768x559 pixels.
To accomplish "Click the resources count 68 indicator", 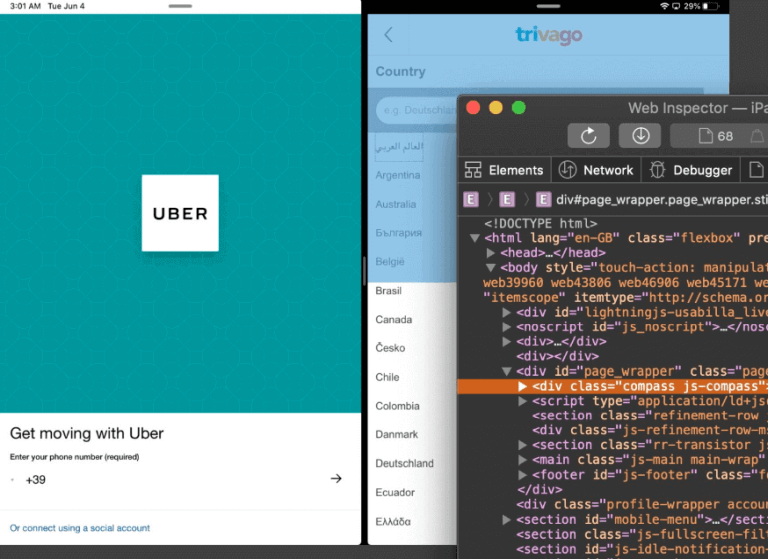I will [716, 136].
